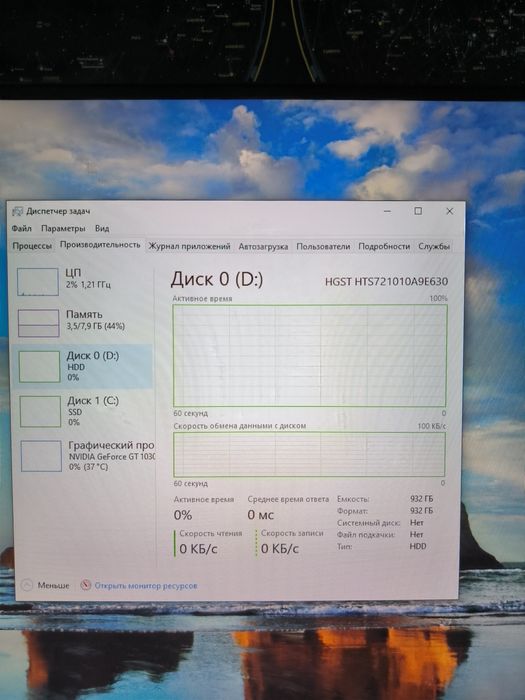Collapse the view with Меньше button
525x700 pixels.
46,585
